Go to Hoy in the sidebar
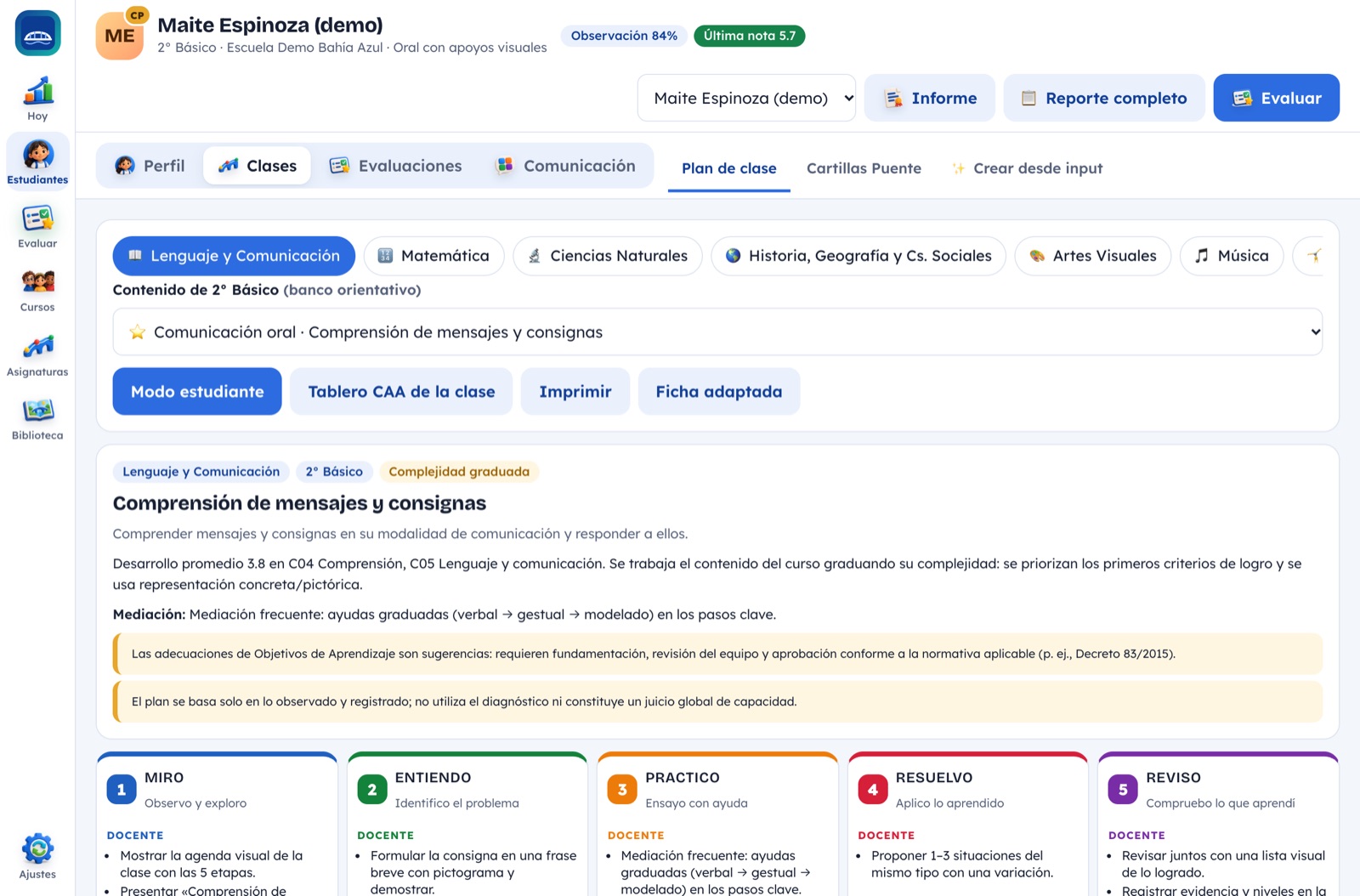 click(37, 99)
